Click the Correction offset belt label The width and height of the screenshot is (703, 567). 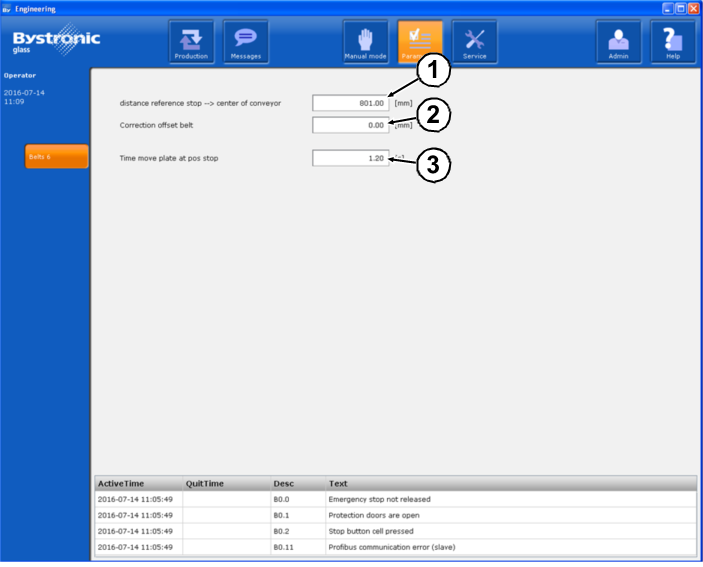156,125
